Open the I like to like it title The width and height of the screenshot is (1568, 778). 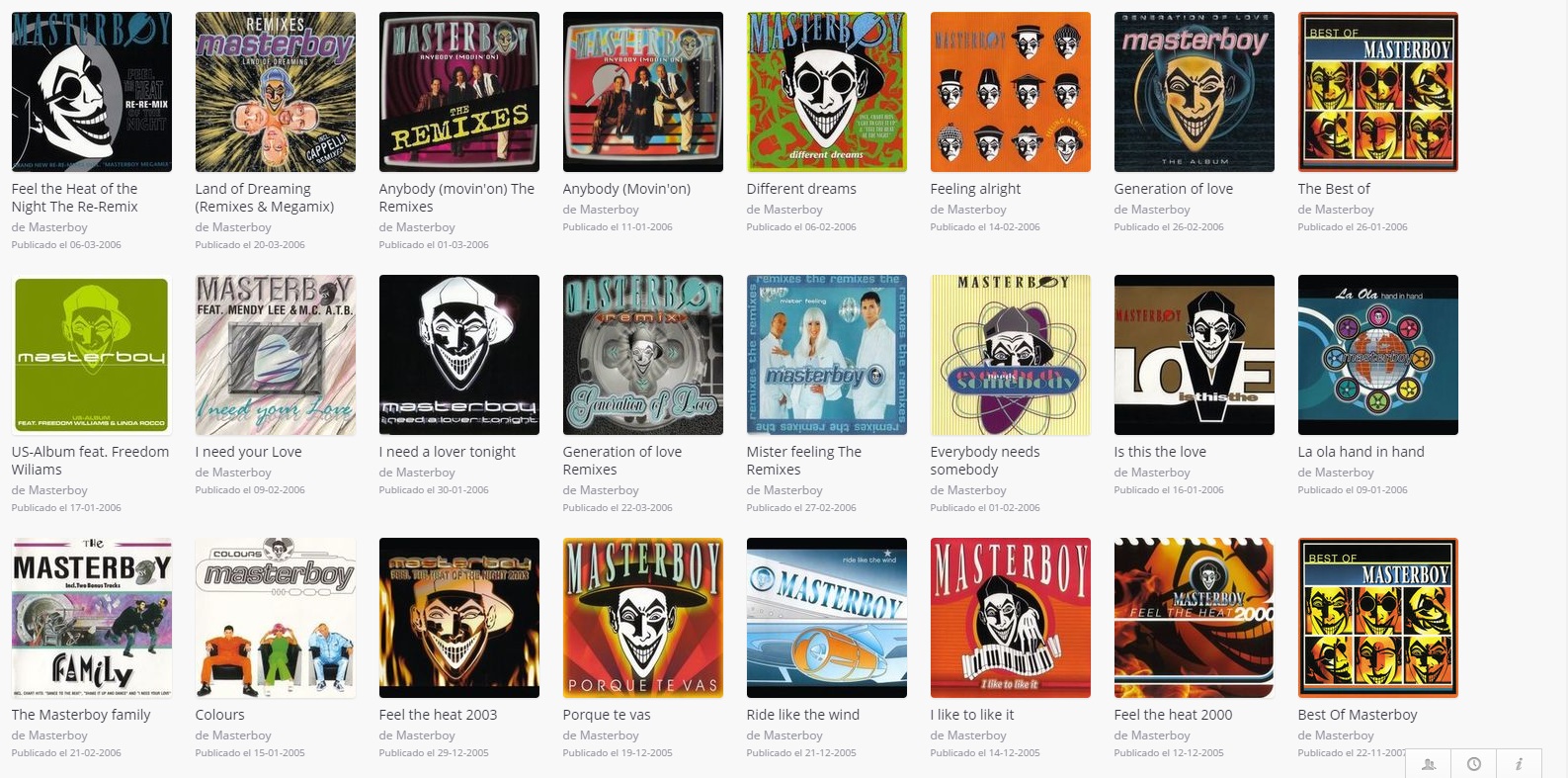971,715
